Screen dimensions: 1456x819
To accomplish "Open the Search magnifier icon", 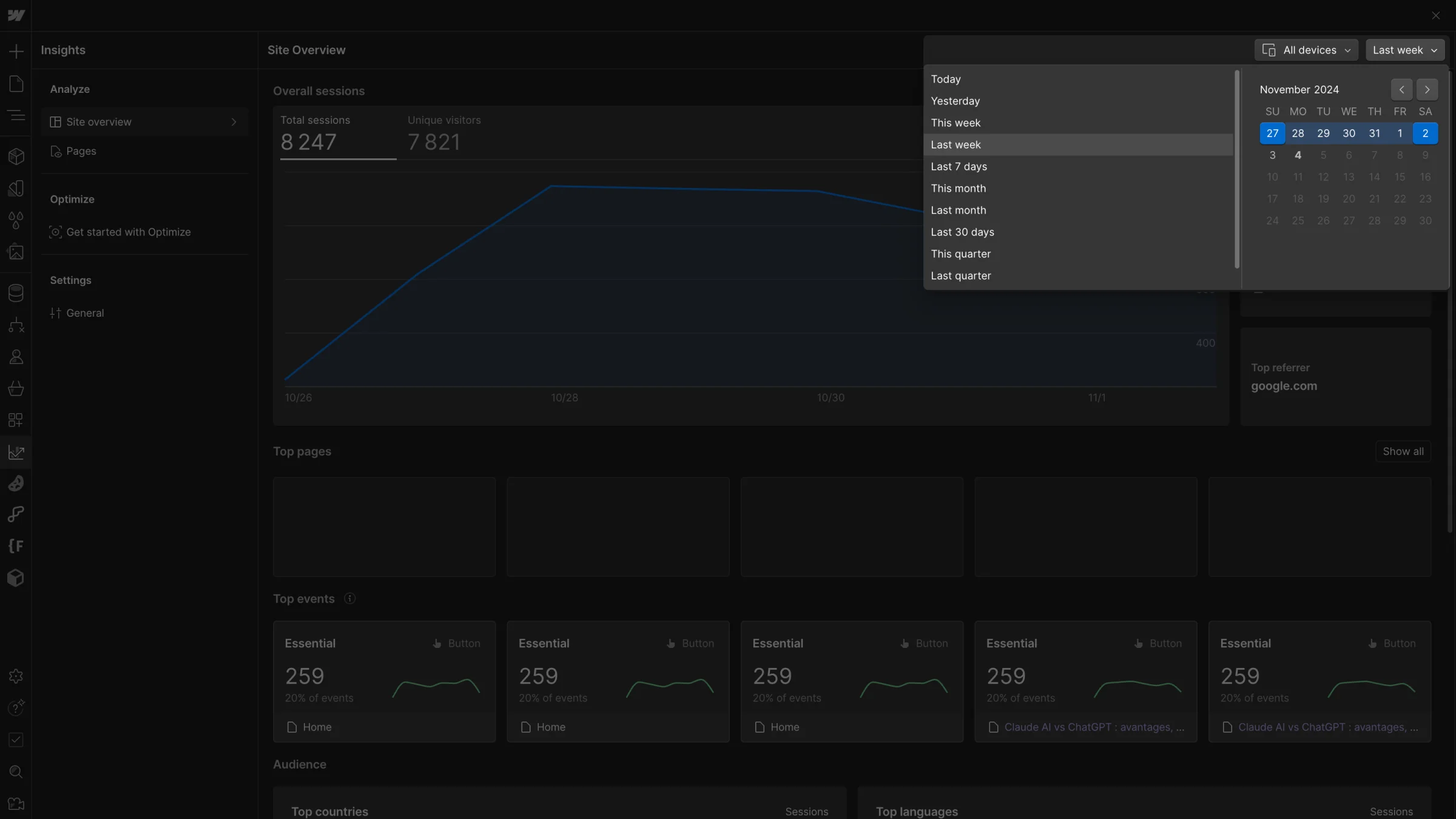I will coord(16,772).
